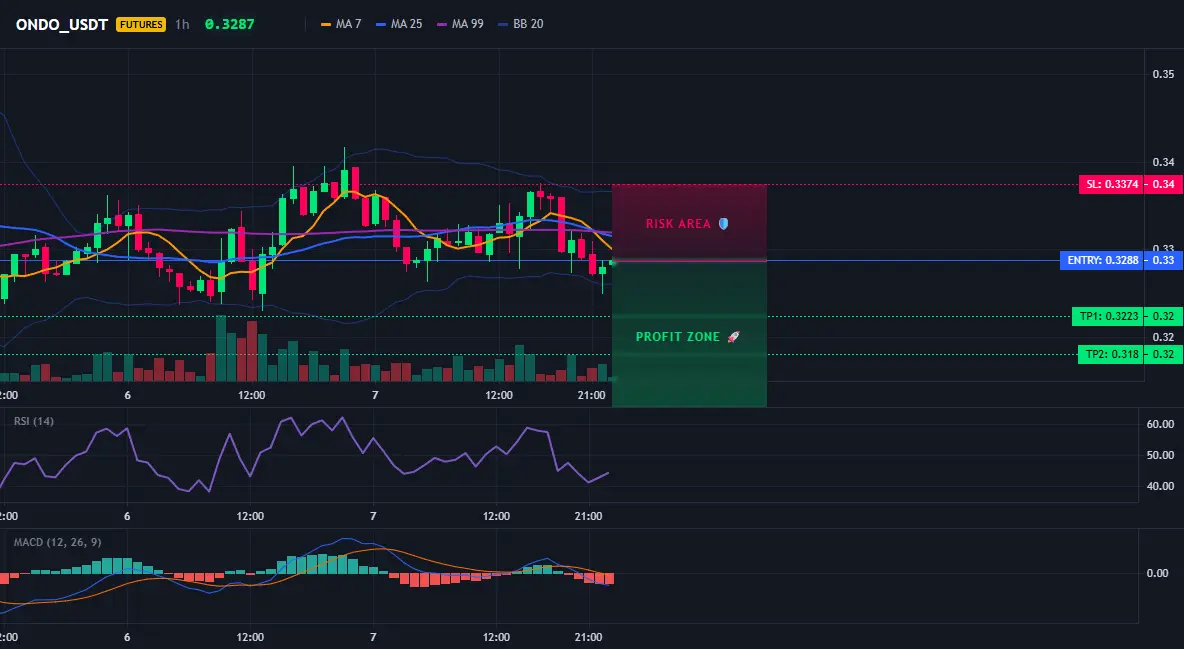Click the ENTRY: 0.3288 price tag
The width and height of the screenshot is (1184, 649).
tap(1101, 261)
